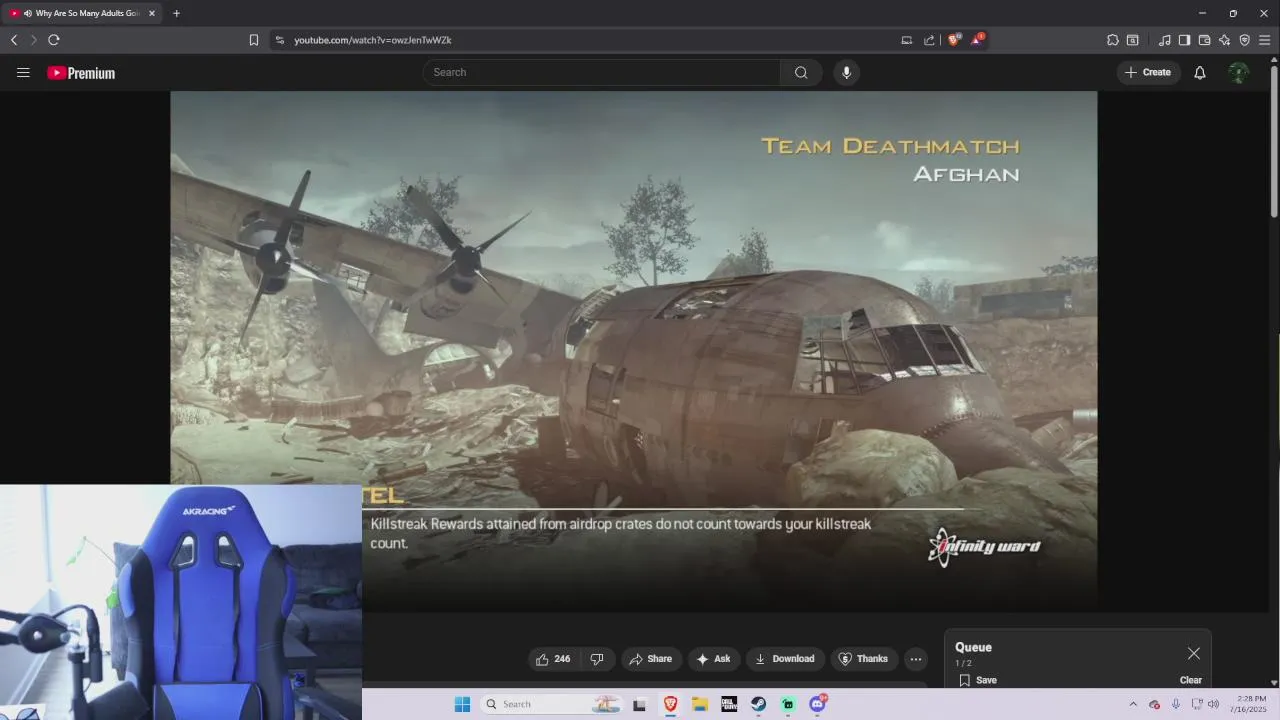Start voice search with the microphone
Screen dimensions: 1280x720
[847, 72]
